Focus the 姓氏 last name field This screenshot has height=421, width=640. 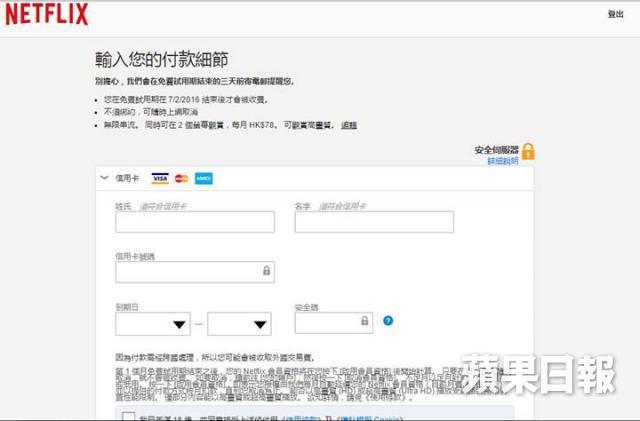tap(195, 222)
